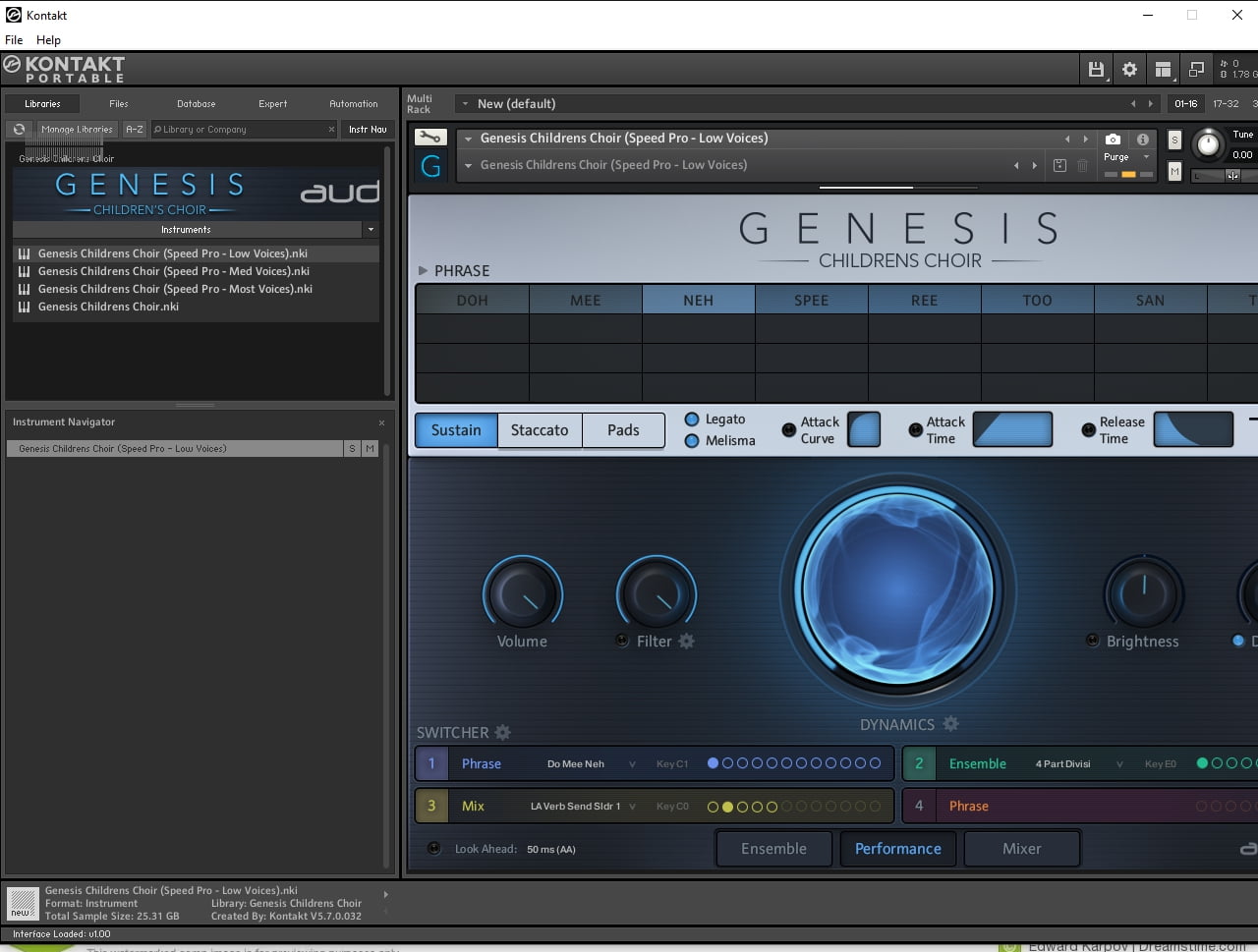Click the wrench edit instrument icon

tap(430, 138)
